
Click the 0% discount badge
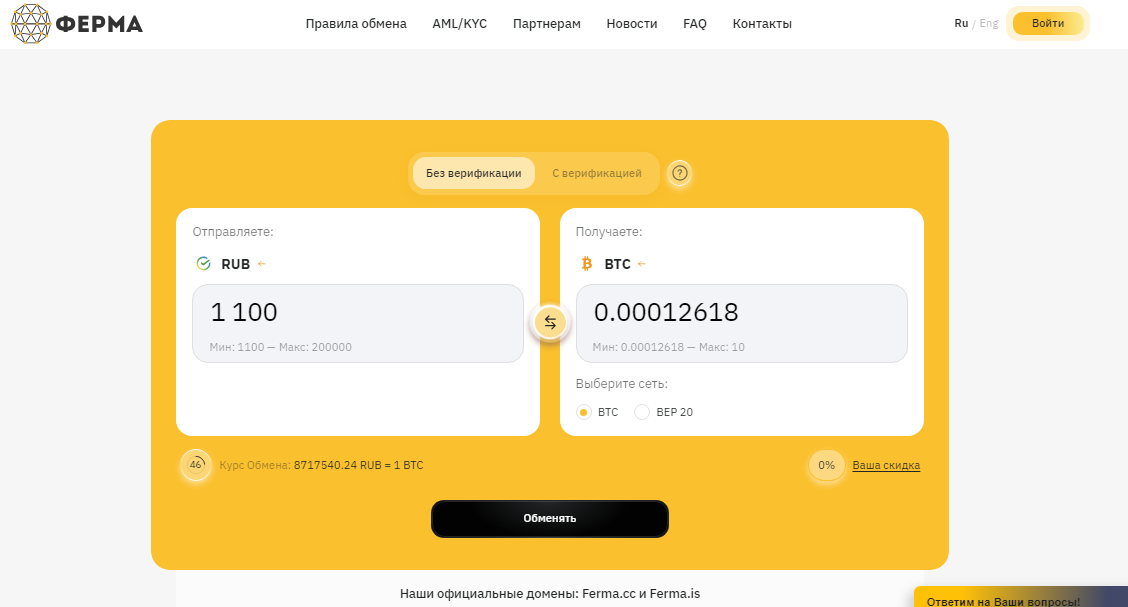pos(827,465)
